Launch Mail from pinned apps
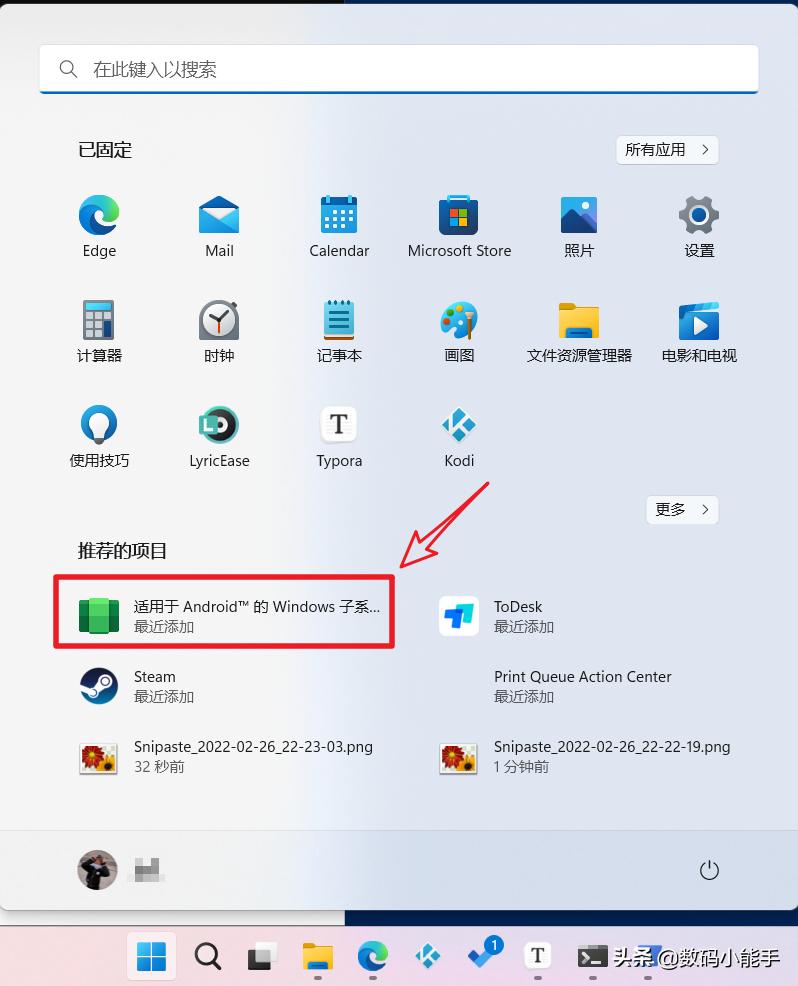798x986 pixels. (x=219, y=227)
